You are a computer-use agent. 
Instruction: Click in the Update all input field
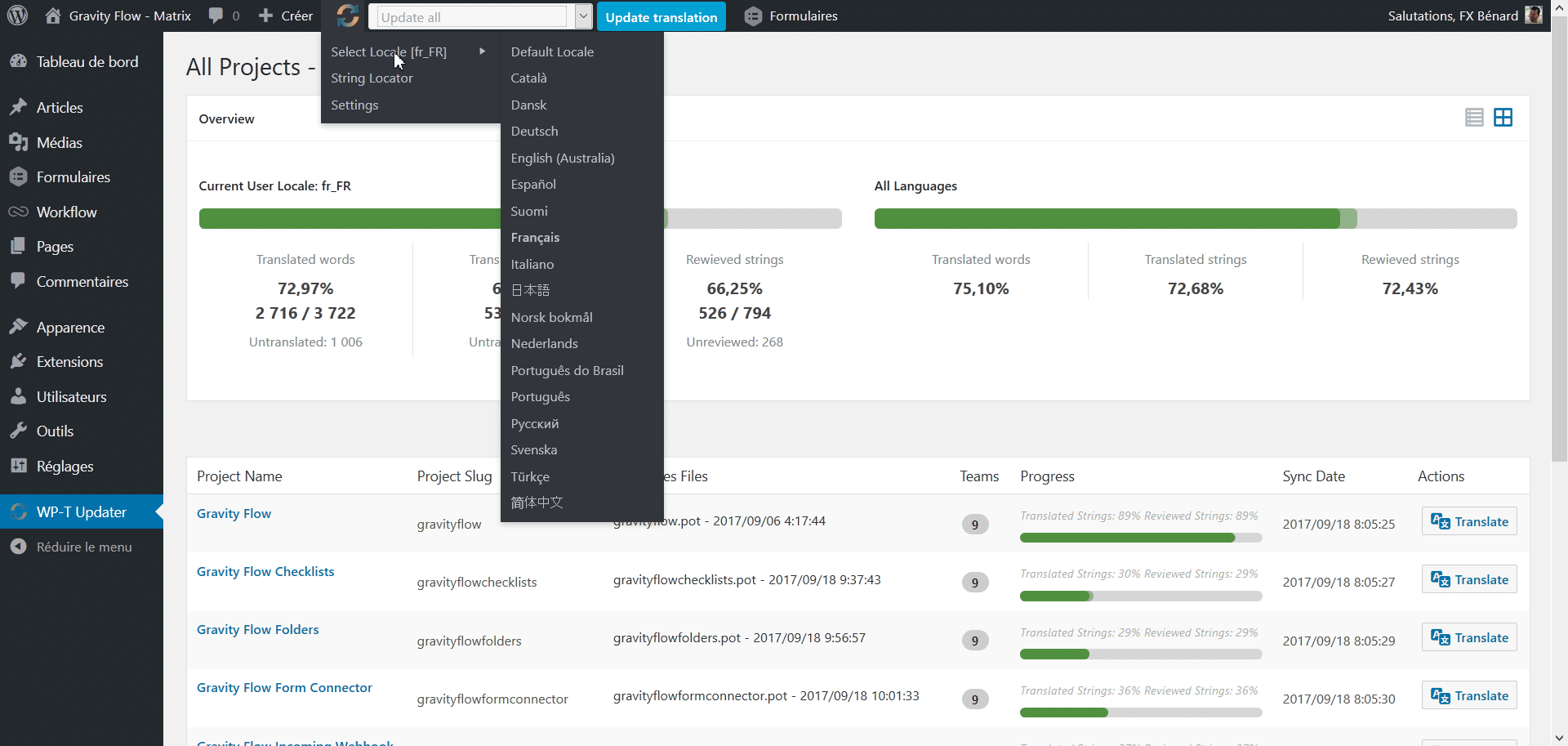pos(472,16)
